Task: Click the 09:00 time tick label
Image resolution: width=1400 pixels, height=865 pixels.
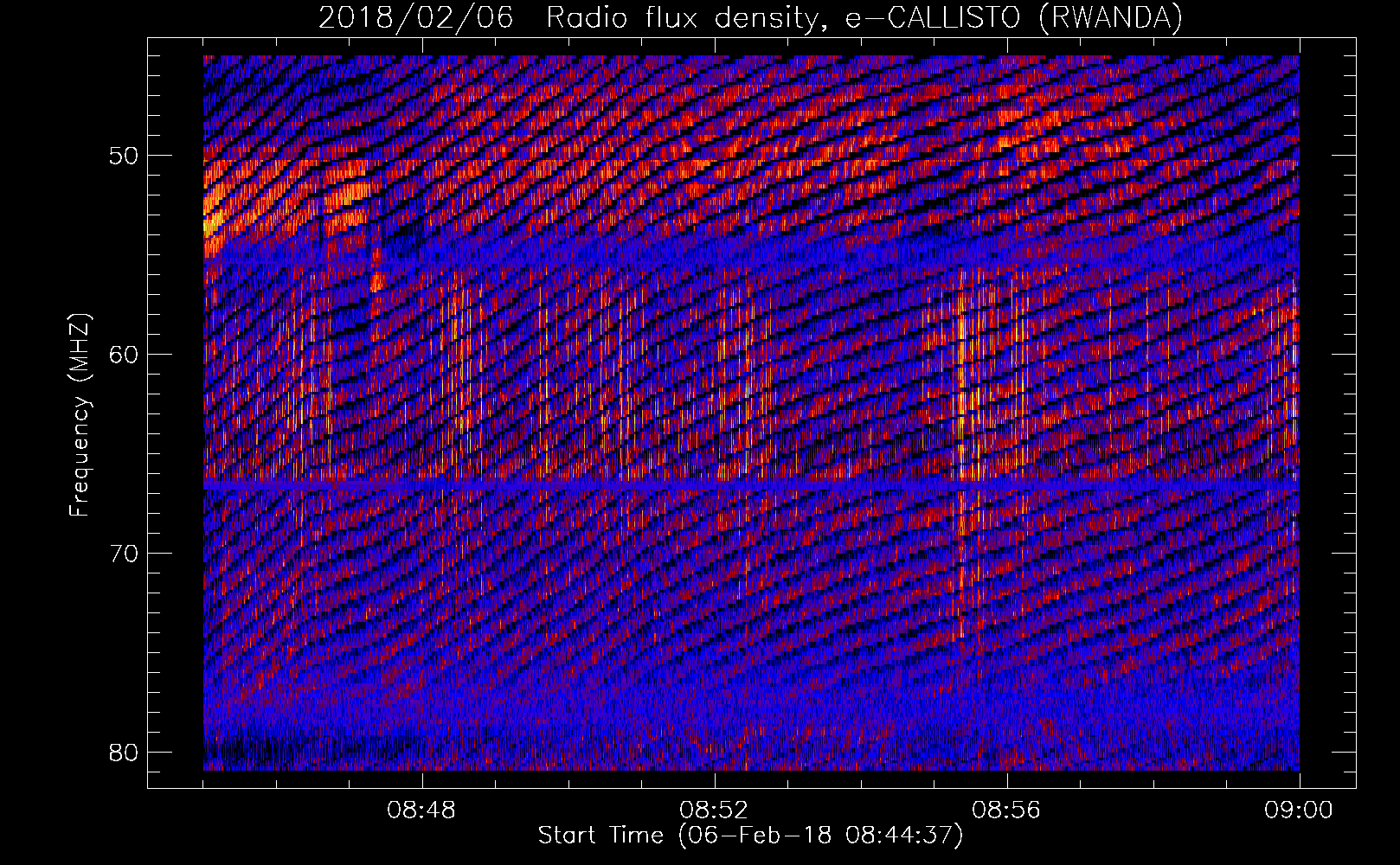Action: (1299, 811)
